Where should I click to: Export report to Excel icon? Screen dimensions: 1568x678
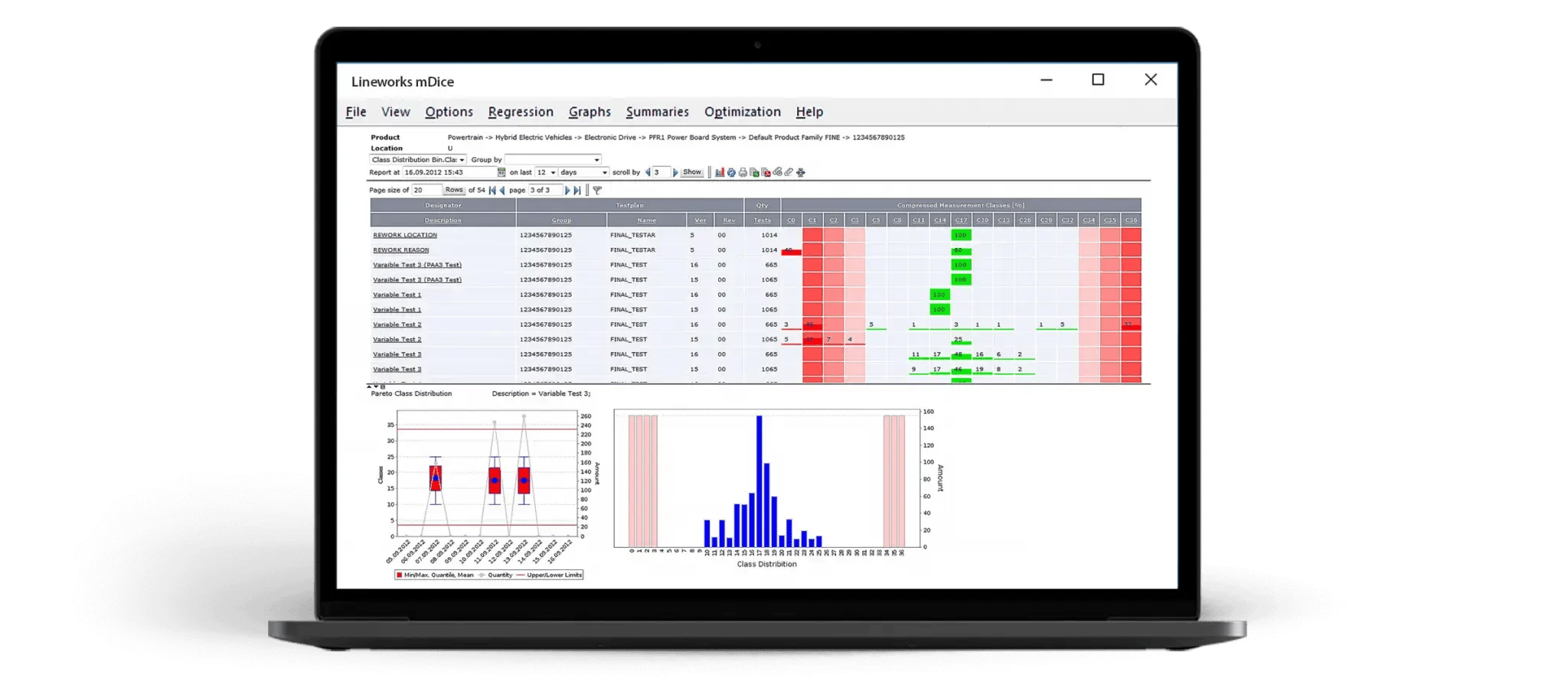[x=754, y=172]
